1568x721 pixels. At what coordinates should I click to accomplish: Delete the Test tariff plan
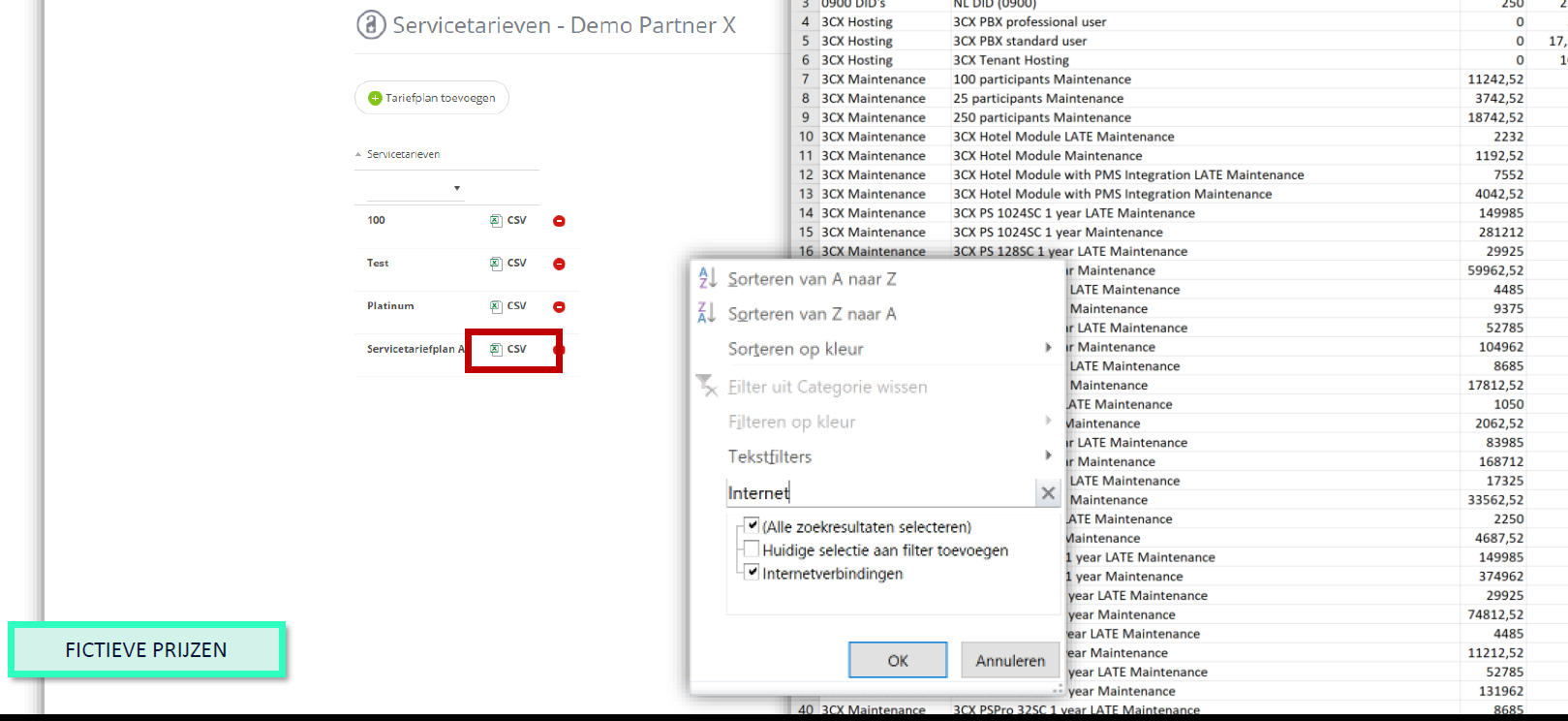point(559,264)
